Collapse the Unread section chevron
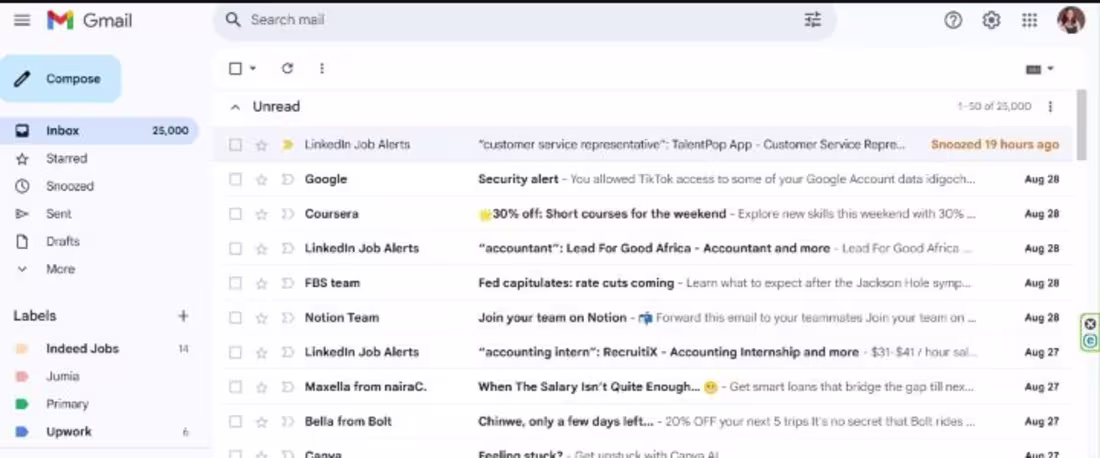Screen dimensions: 1100x458 tap(236, 107)
